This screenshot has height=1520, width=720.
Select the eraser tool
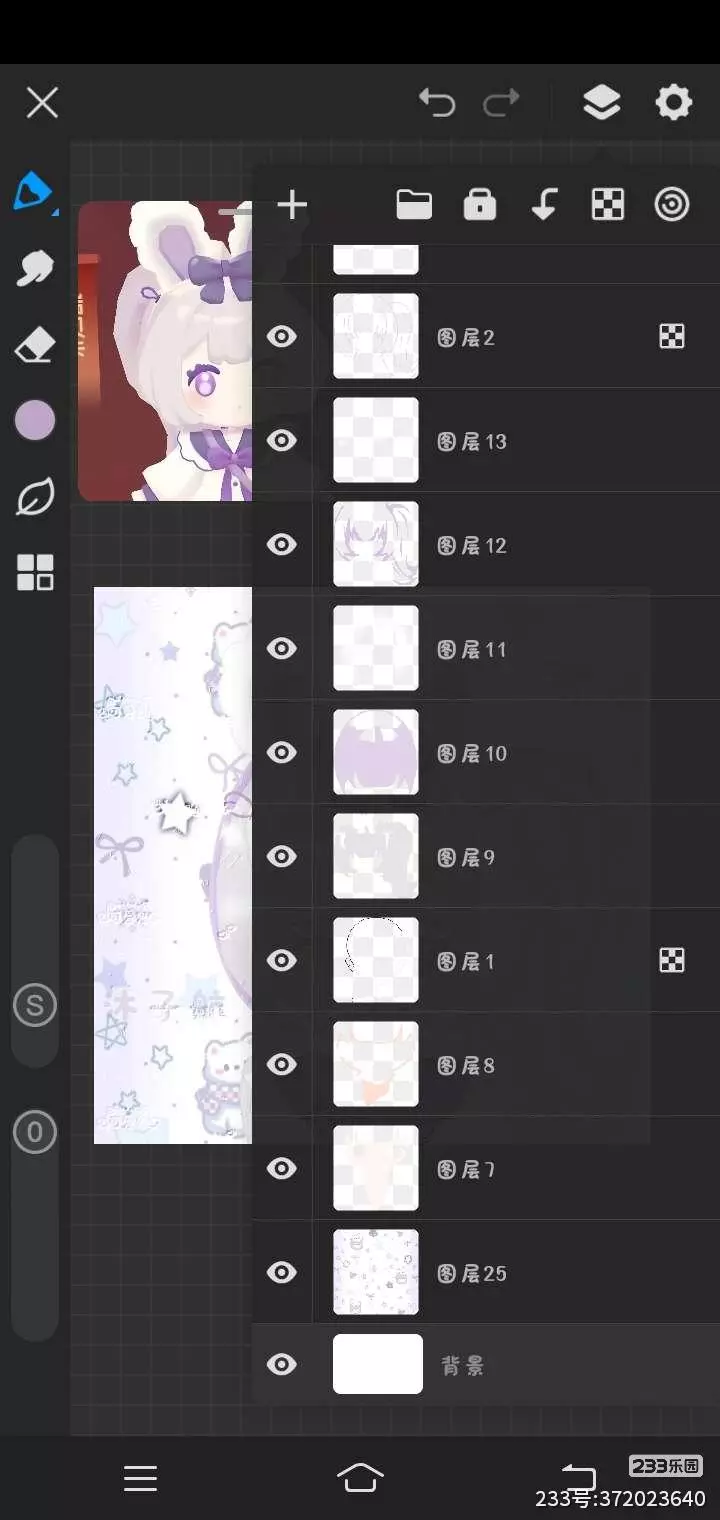[35, 346]
